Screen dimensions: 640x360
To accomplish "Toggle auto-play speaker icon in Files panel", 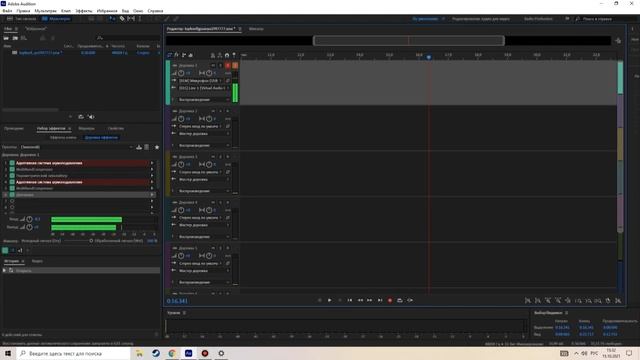I will pos(91,117).
